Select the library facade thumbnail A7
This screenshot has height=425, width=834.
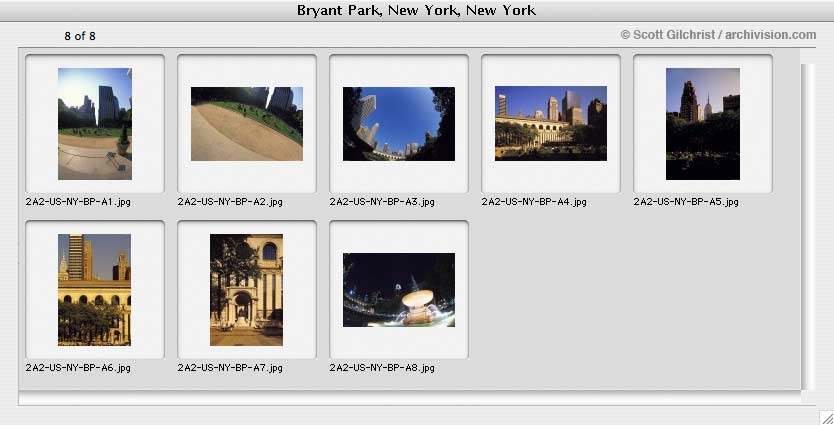(246, 290)
